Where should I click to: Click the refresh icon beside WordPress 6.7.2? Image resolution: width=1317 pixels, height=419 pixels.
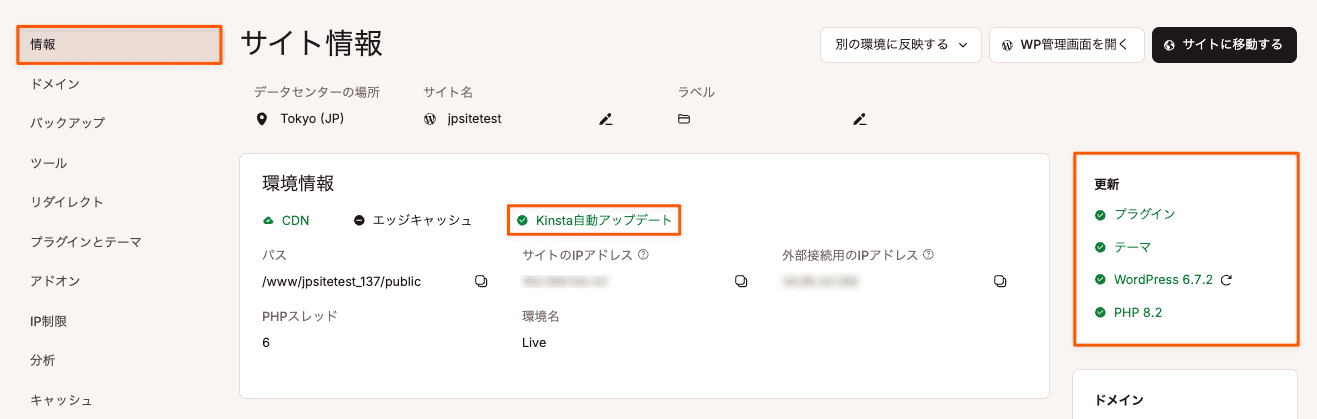(x=1226, y=280)
